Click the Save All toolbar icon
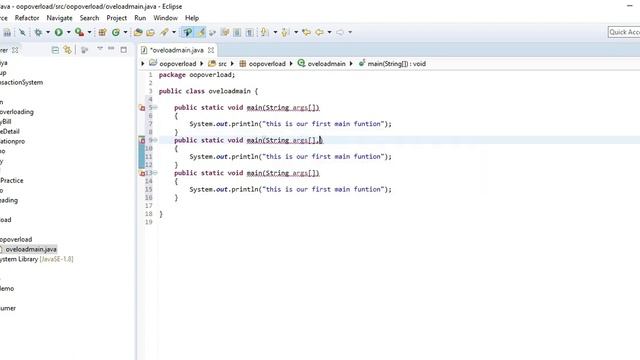 [7, 32]
